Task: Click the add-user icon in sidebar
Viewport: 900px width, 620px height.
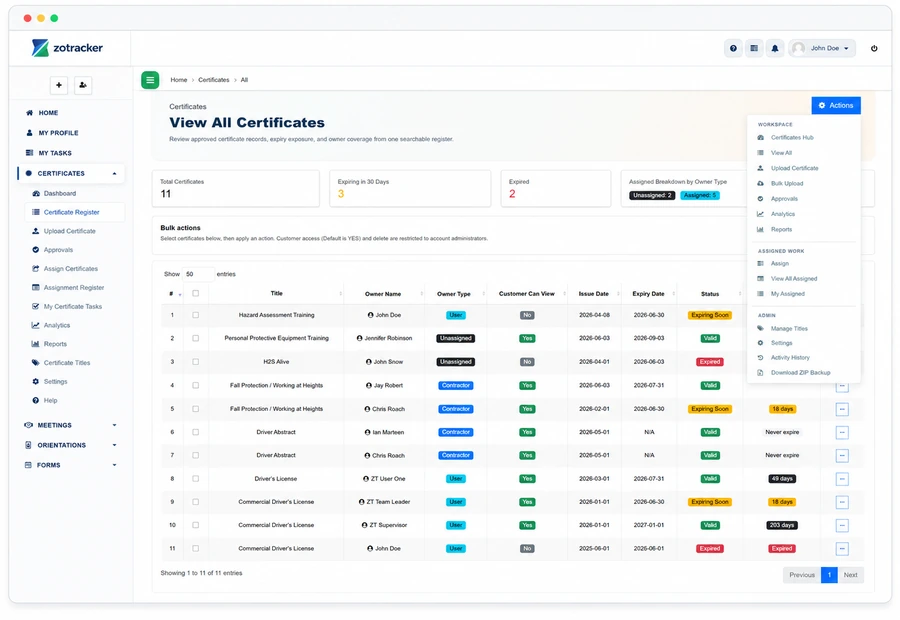Action: (83, 85)
